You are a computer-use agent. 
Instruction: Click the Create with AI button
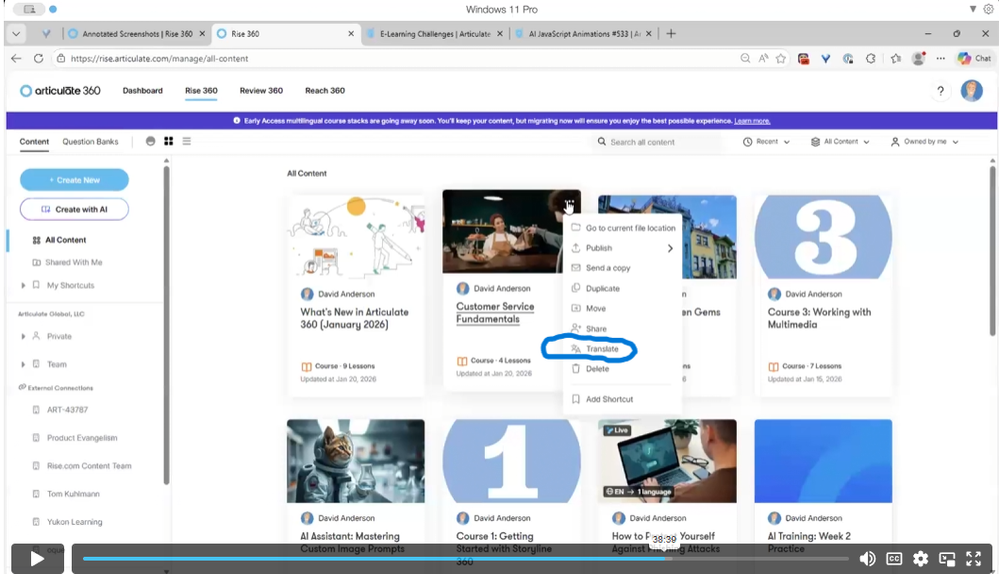point(74,209)
